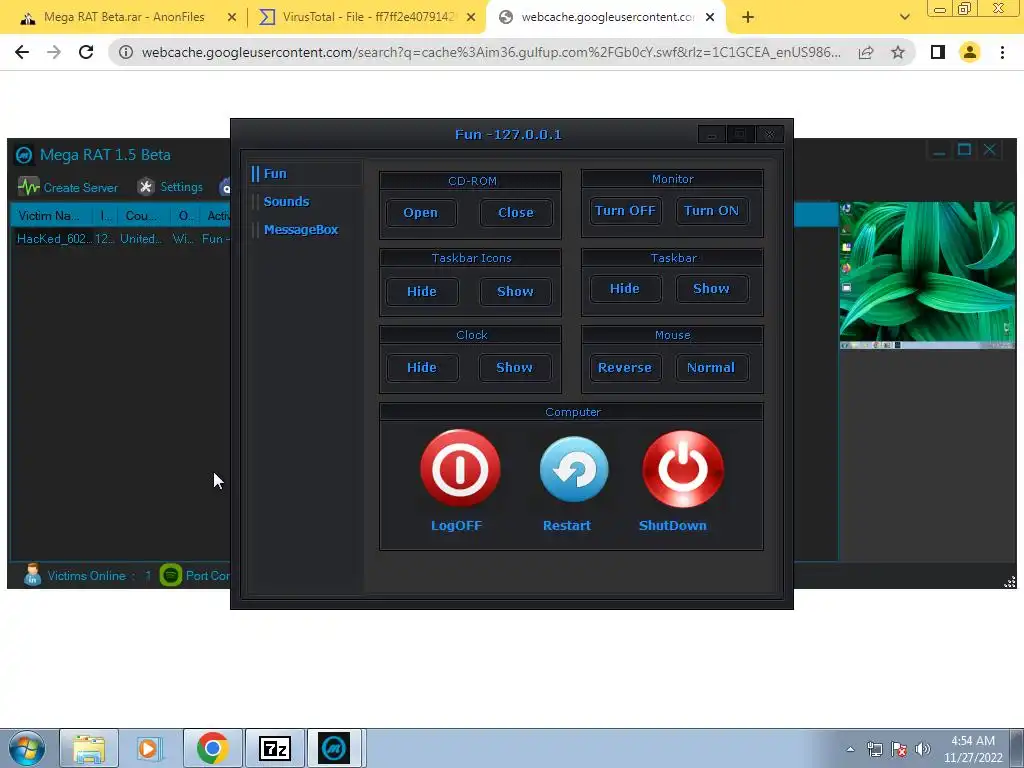The width and height of the screenshot is (1024, 768).
Task: Select the Fun section in sidebar
Action: (x=306, y=174)
